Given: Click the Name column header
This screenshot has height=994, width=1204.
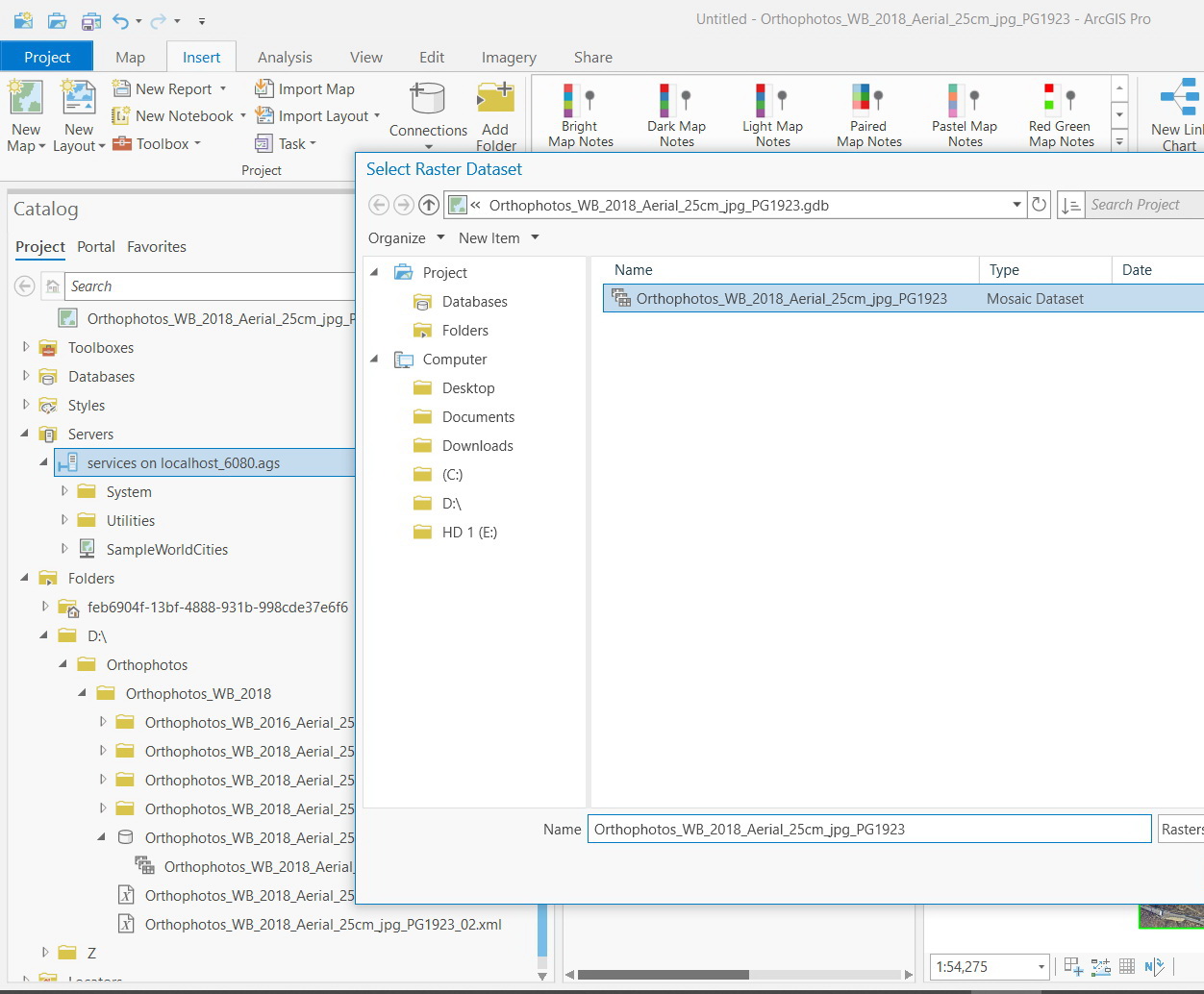Looking at the screenshot, I should (785, 270).
